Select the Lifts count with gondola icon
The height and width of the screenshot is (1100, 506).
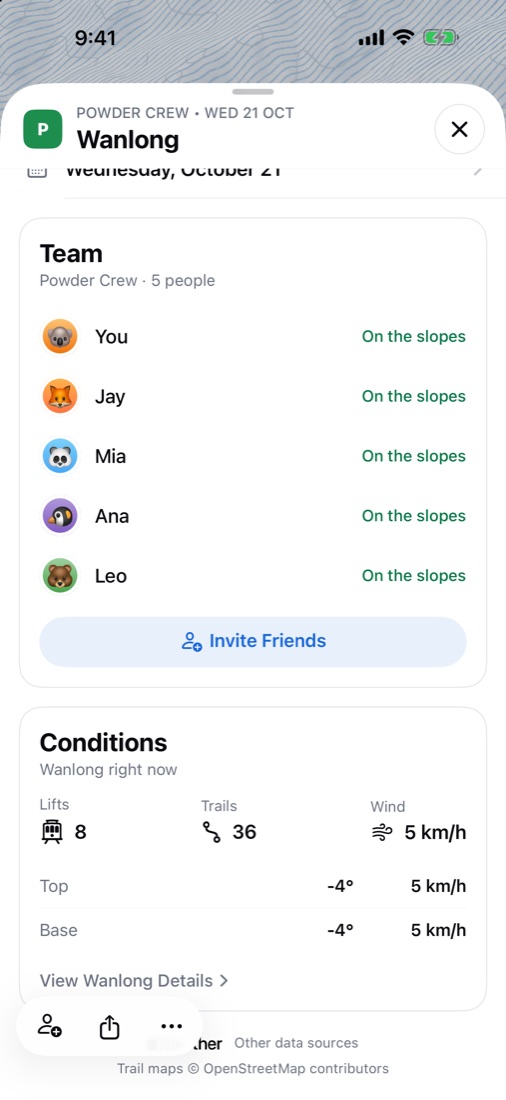point(64,832)
